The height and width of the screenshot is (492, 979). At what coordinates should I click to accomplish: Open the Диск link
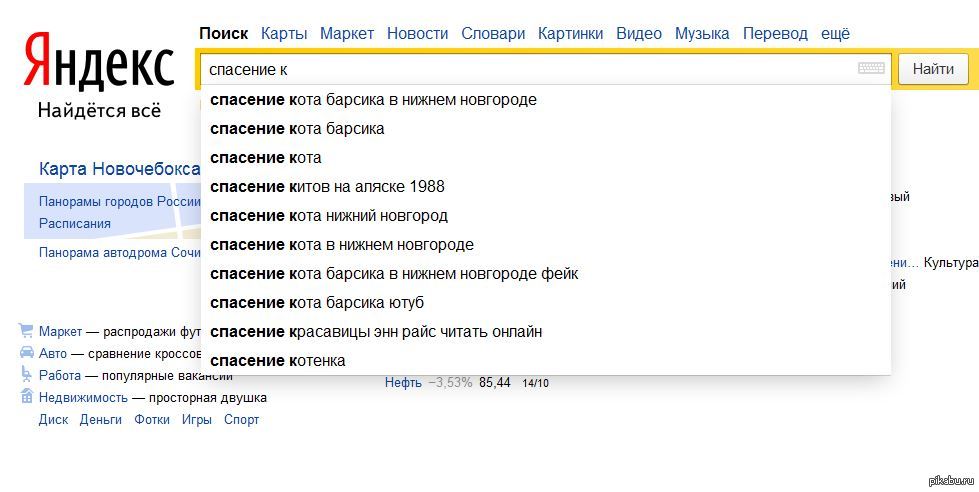point(53,419)
